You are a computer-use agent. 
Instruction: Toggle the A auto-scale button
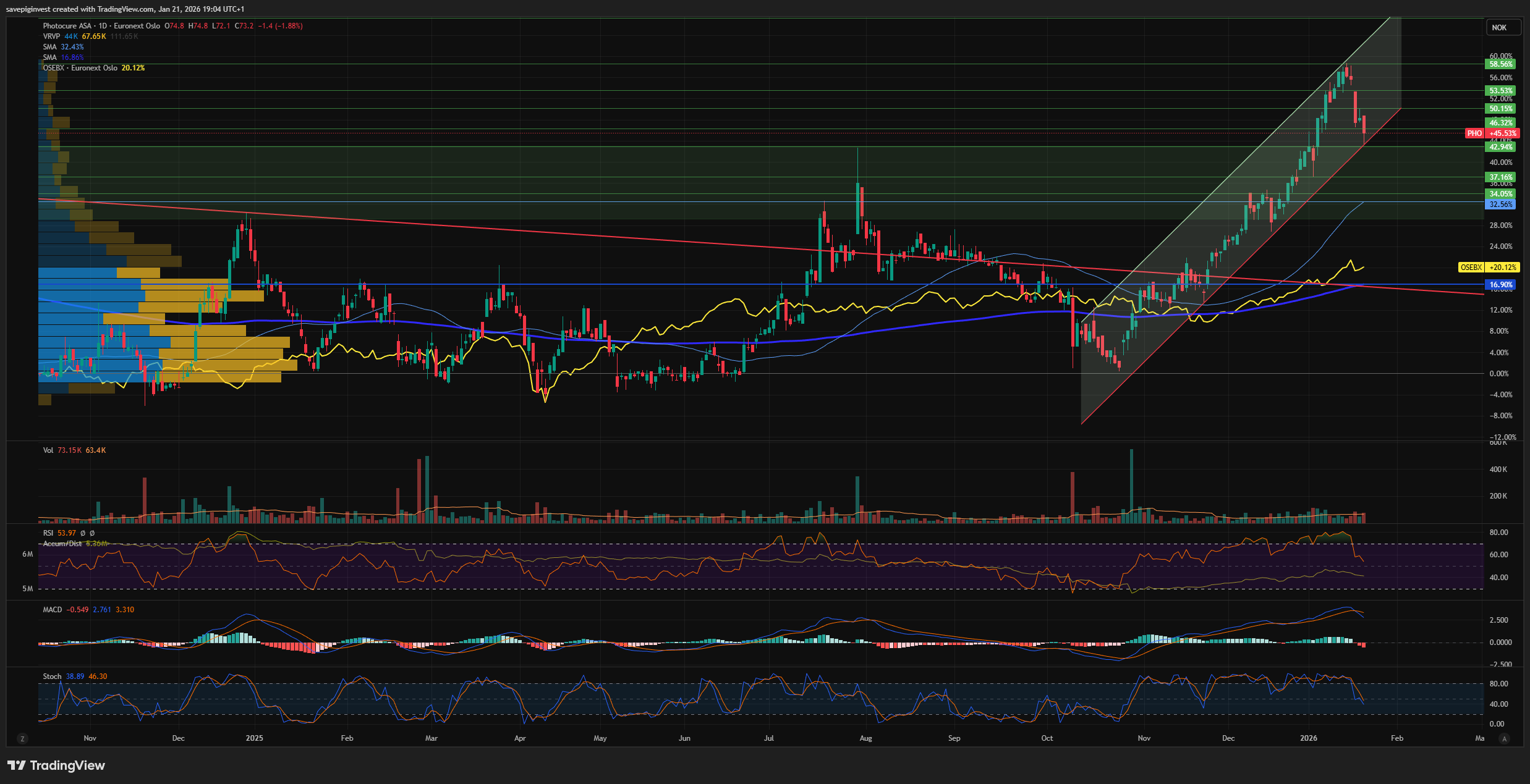(x=1504, y=738)
